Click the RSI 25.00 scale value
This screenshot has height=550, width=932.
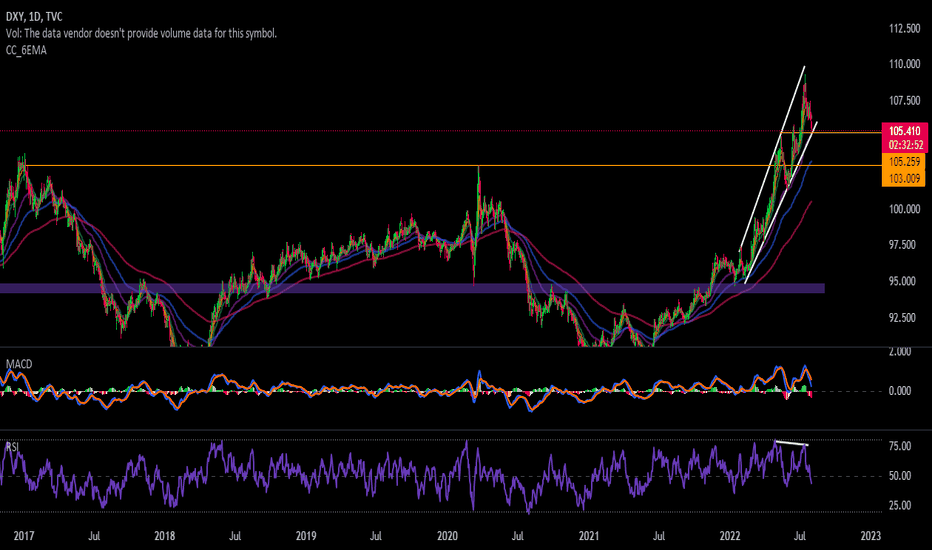pyautogui.click(x=900, y=505)
